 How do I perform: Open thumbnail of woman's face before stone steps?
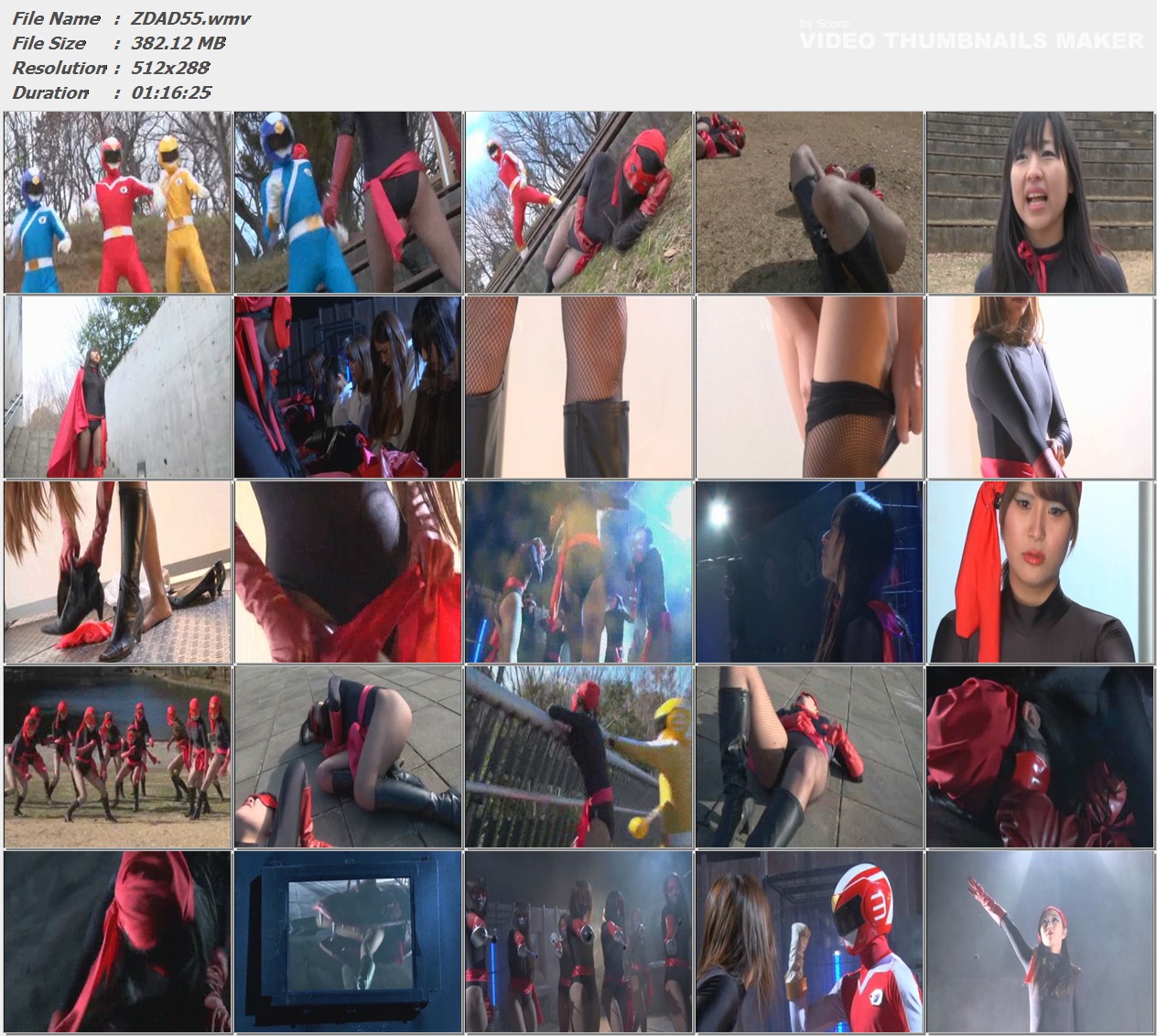pyautogui.click(x=1040, y=202)
